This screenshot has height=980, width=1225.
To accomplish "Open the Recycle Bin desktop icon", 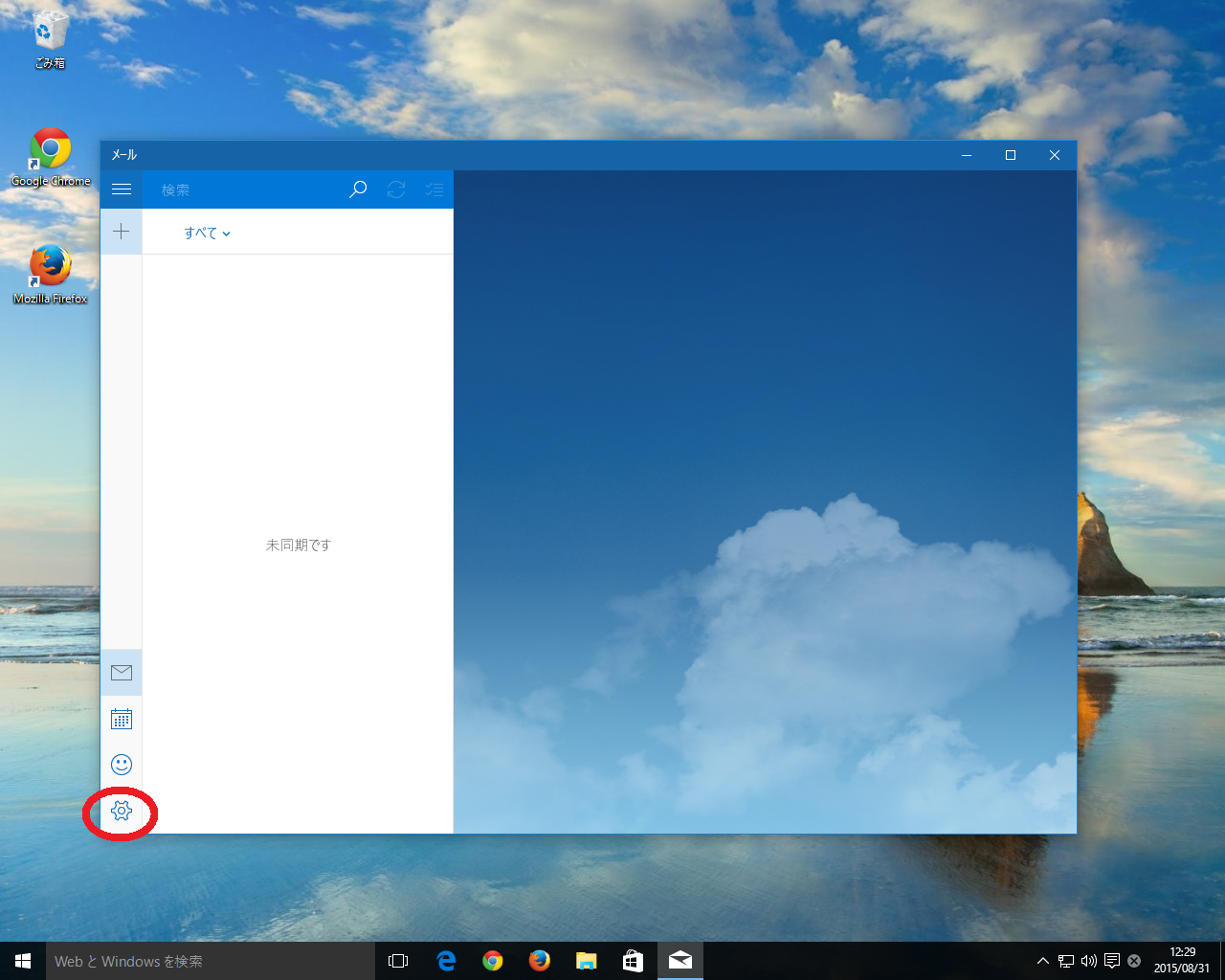I will (x=50, y=40).
